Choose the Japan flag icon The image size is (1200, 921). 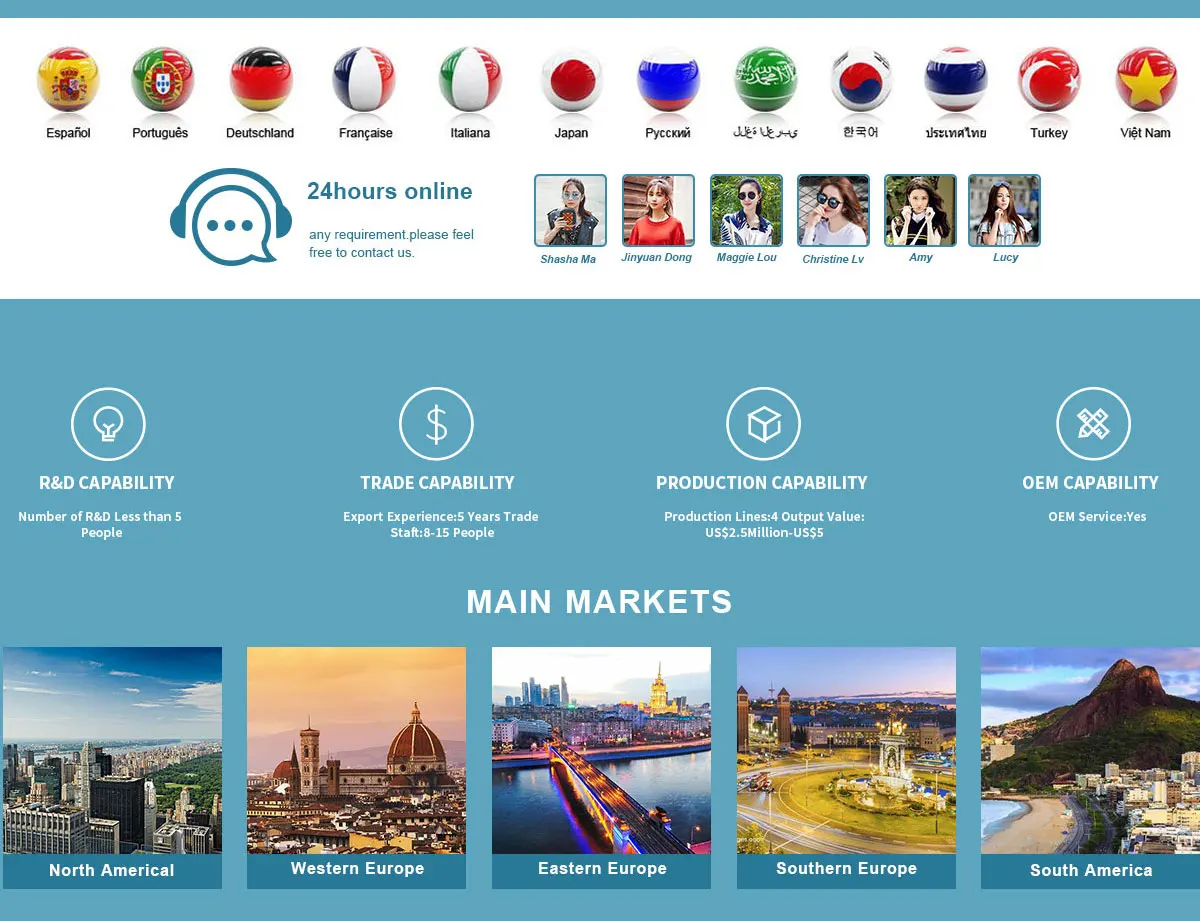572,80
